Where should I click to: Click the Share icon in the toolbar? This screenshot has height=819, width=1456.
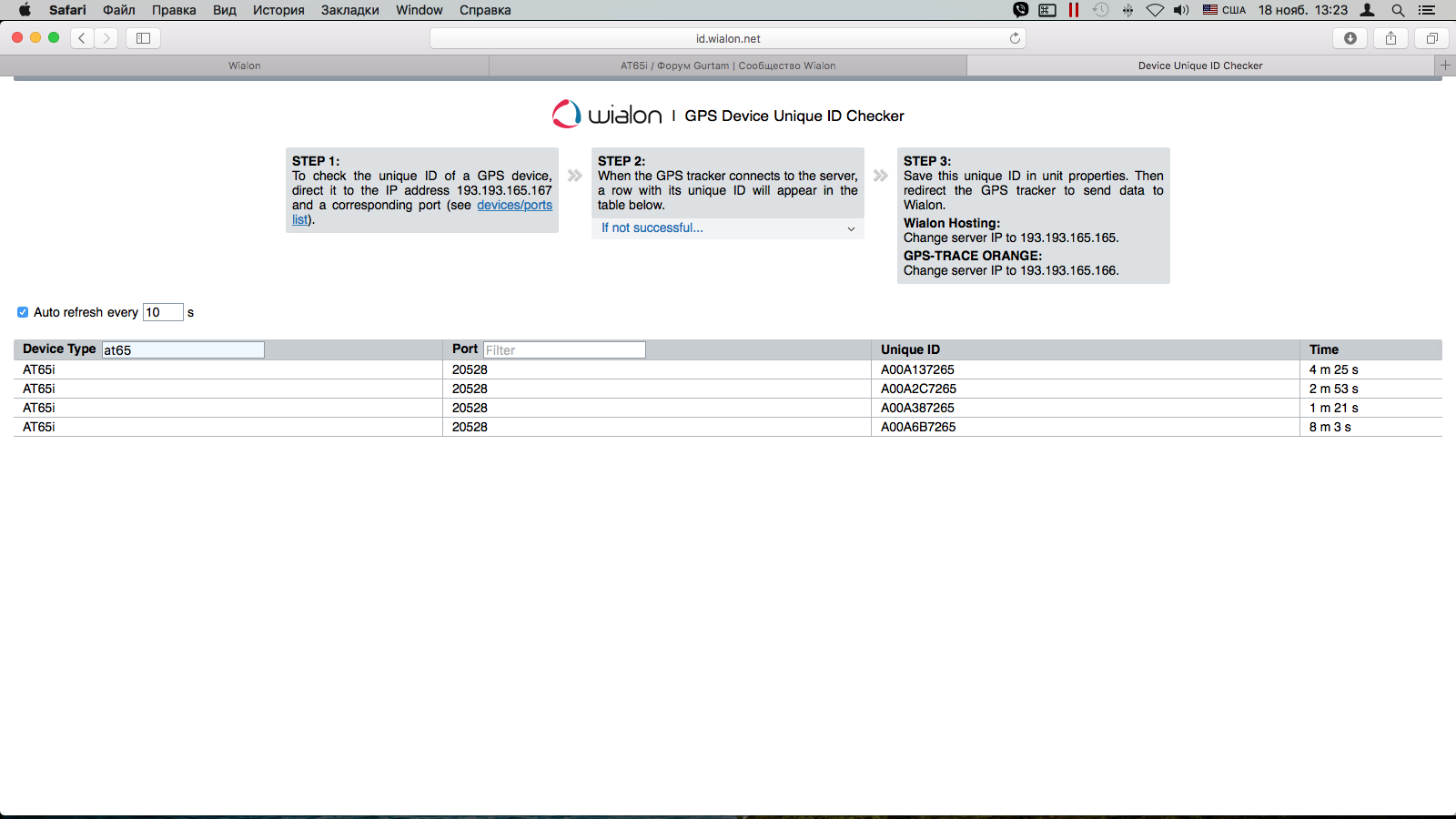point(1390,38)
